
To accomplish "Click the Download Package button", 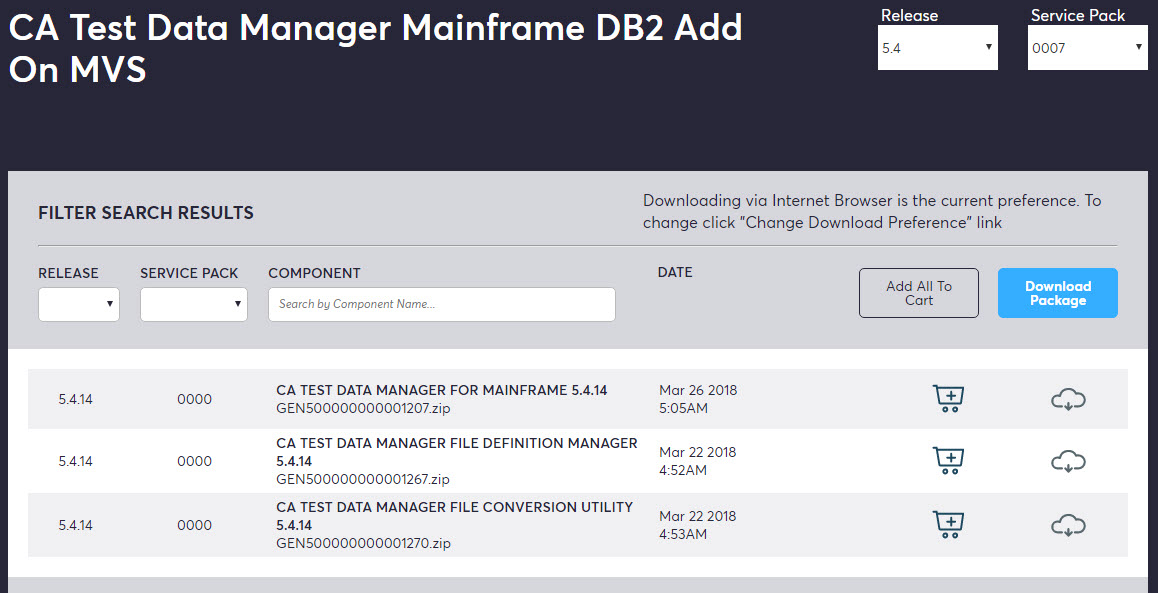I will (x=1058, y=293).
